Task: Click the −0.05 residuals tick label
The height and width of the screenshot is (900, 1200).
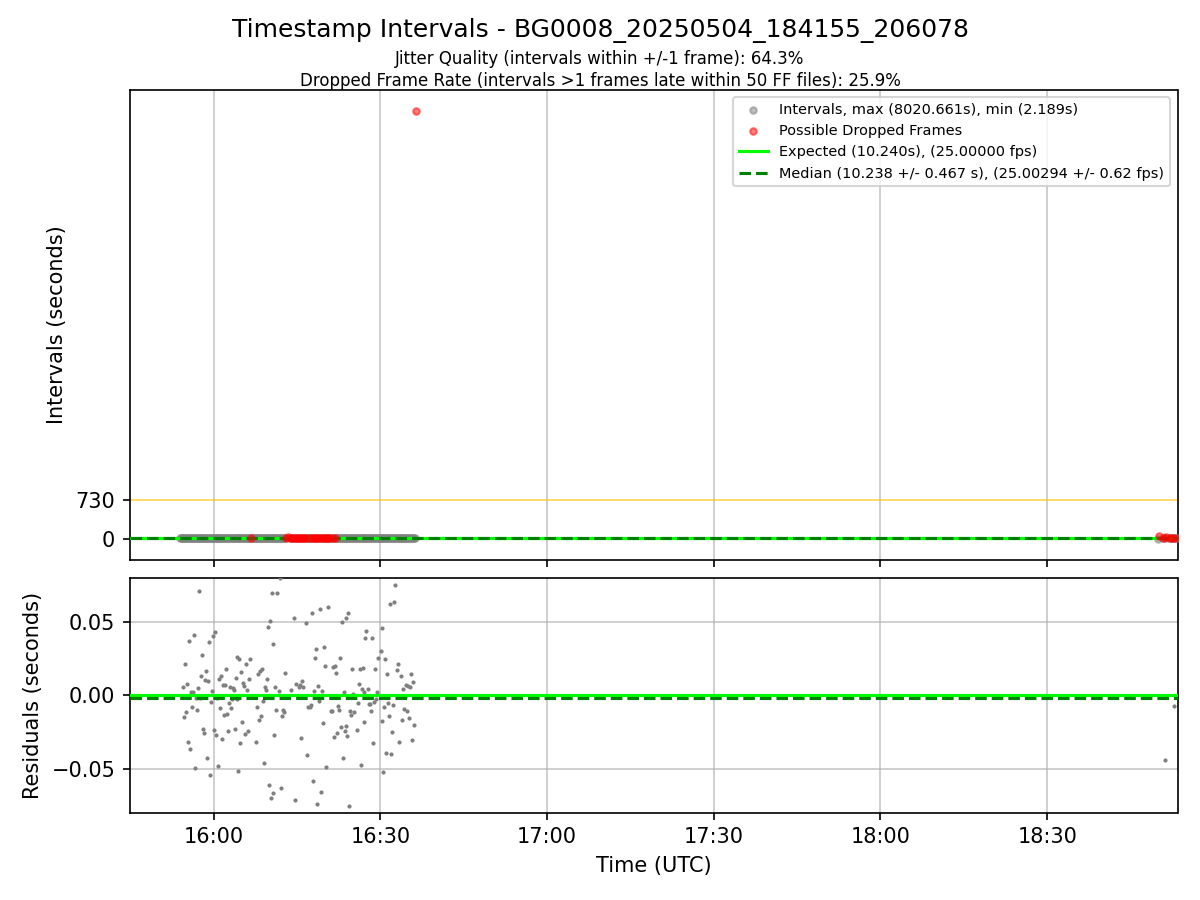Action: (x=84, y=769)
